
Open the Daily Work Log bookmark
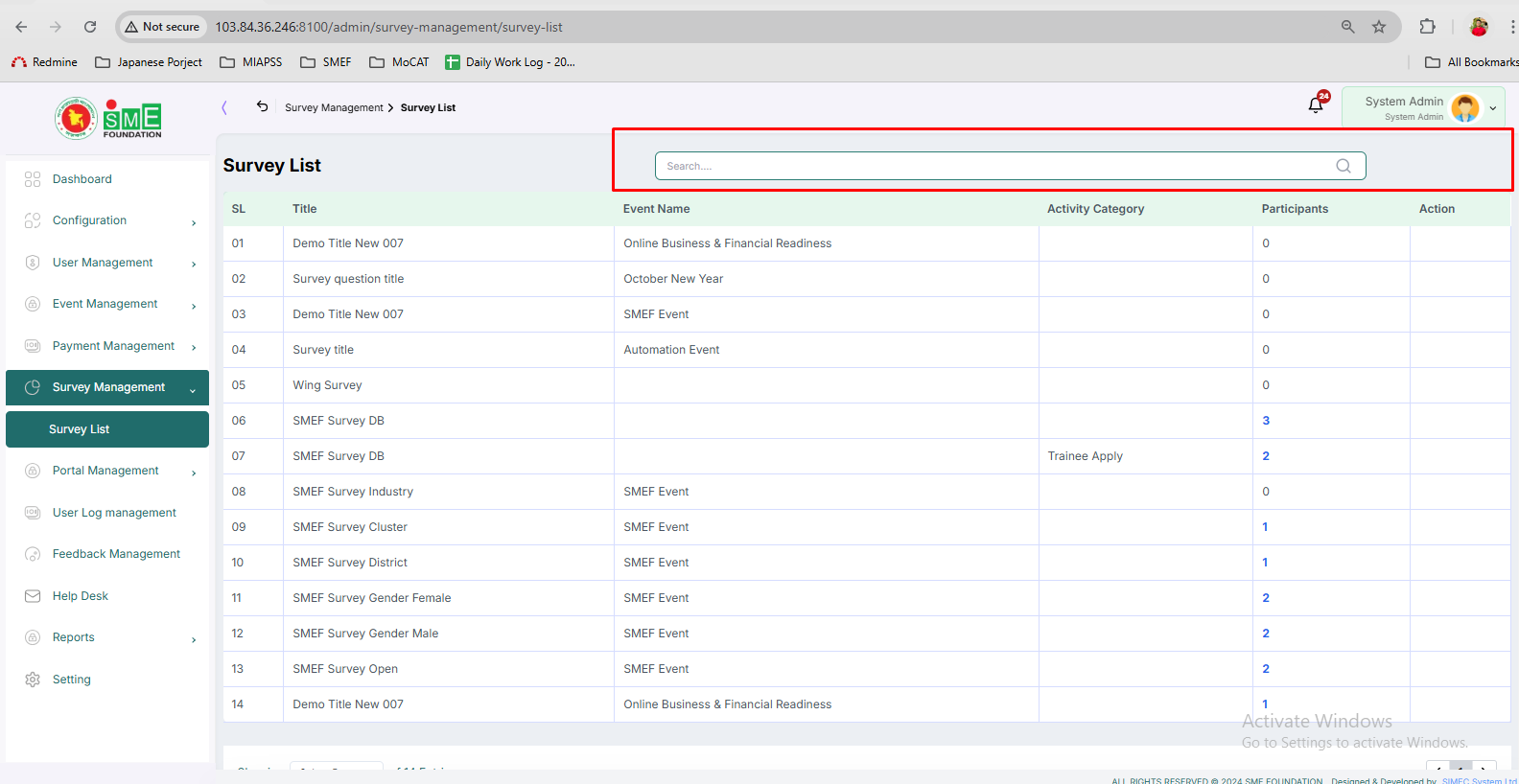click(510, 62)
